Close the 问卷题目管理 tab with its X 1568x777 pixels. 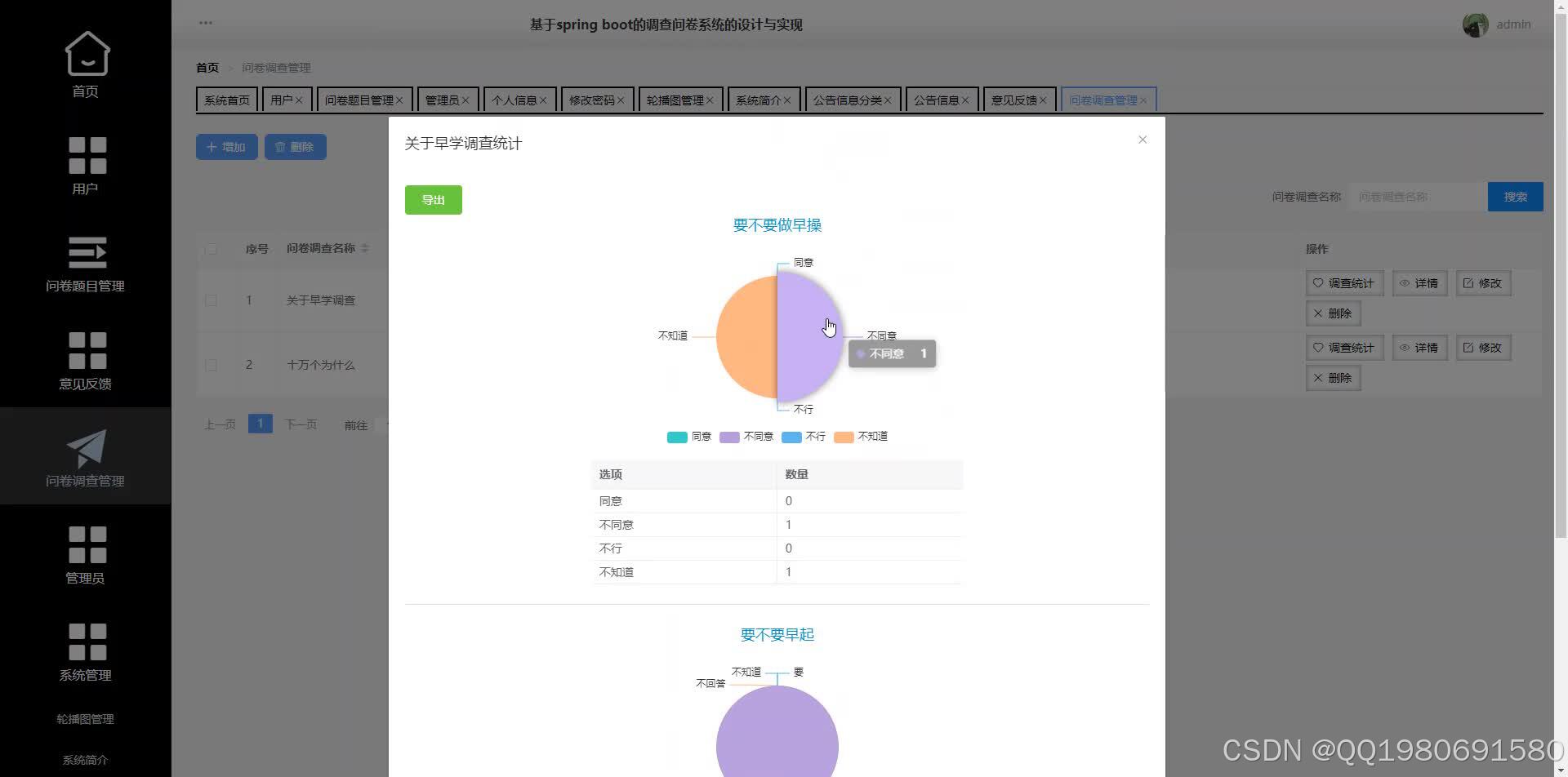[399, 100]
